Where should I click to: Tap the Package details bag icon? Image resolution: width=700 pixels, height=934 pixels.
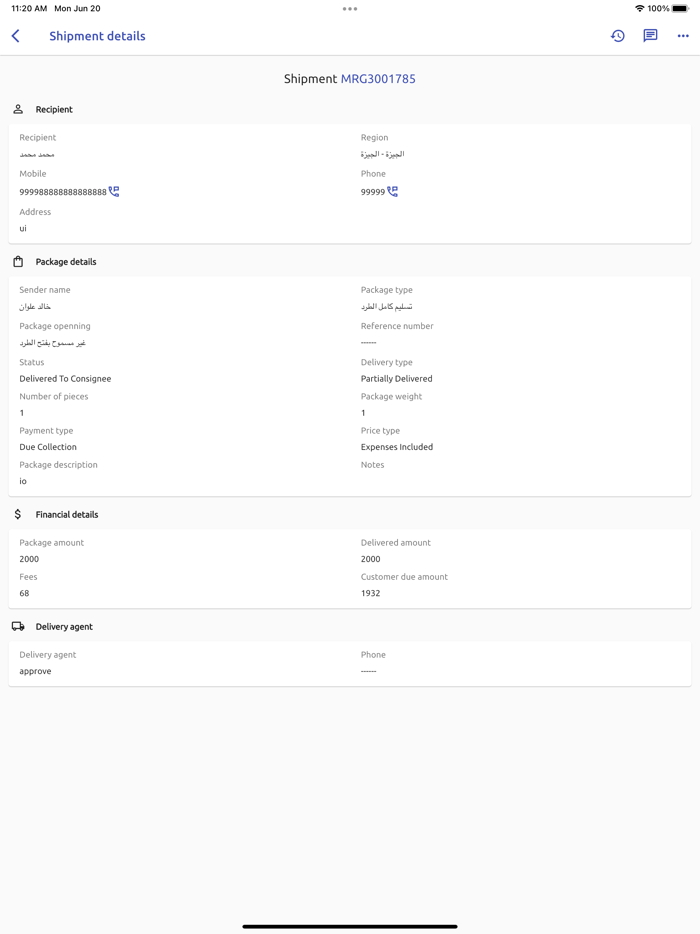(x=18, y=262)
